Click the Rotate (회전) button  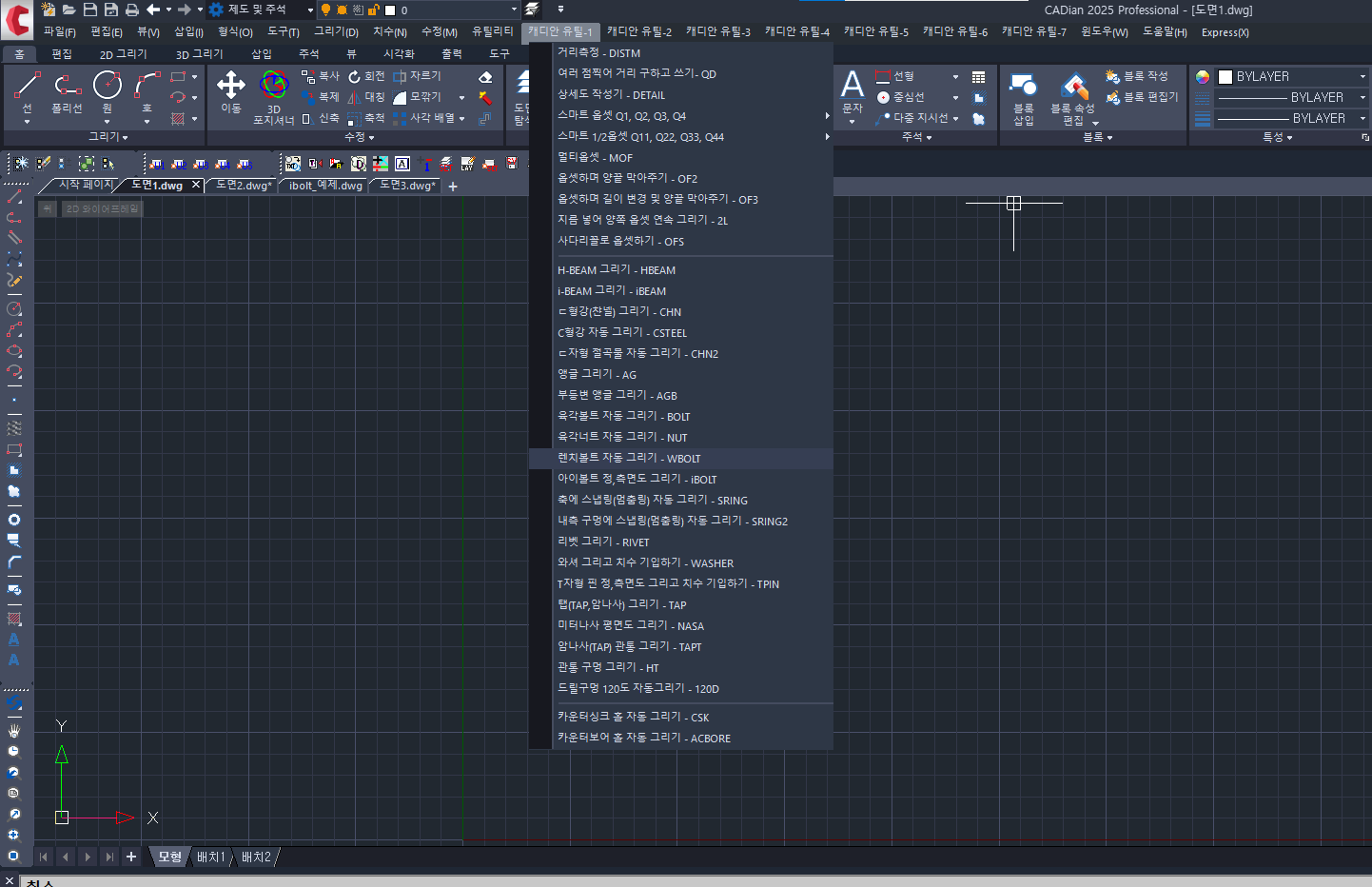[366, 76]
